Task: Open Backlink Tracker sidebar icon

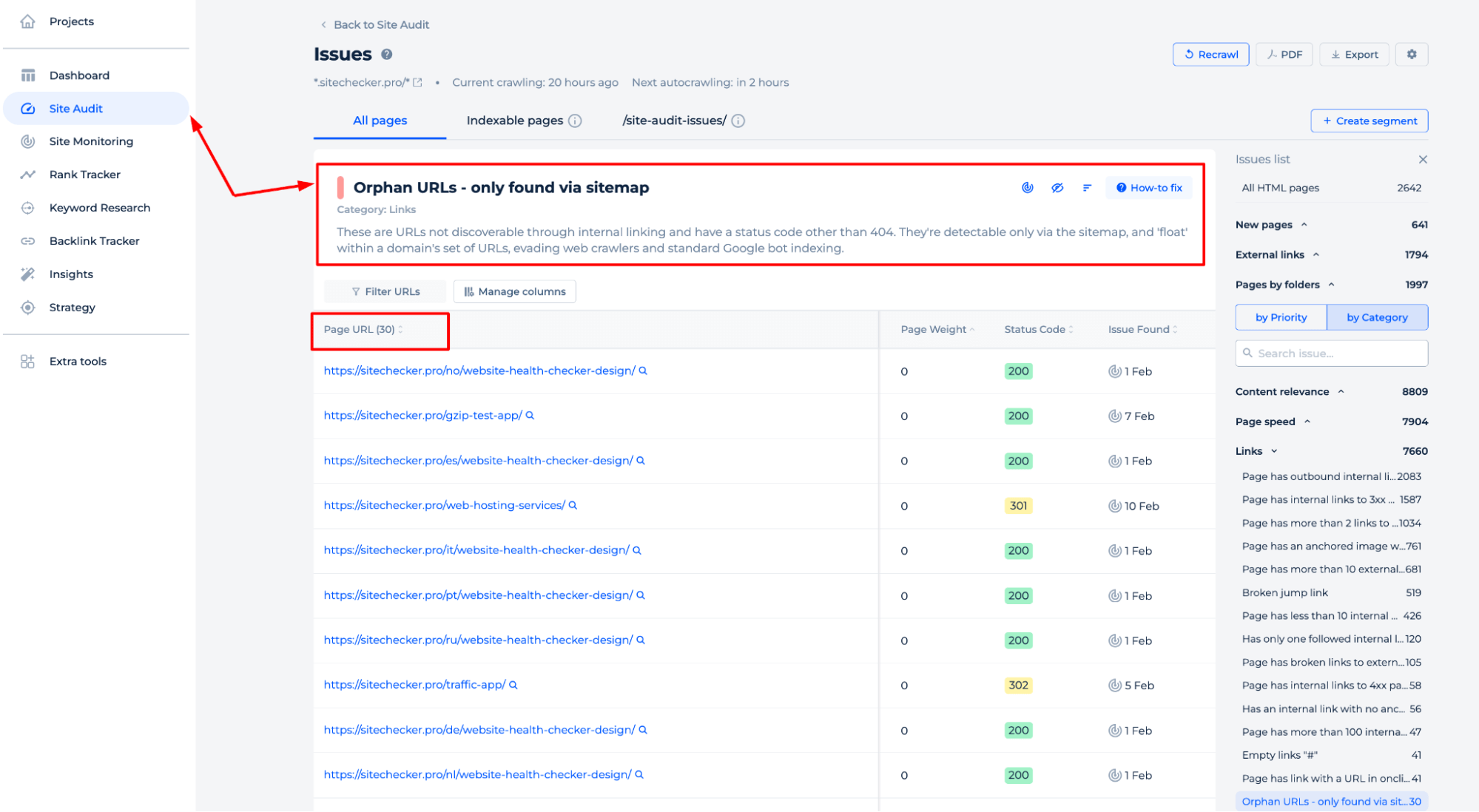Action: pos(28,241)
